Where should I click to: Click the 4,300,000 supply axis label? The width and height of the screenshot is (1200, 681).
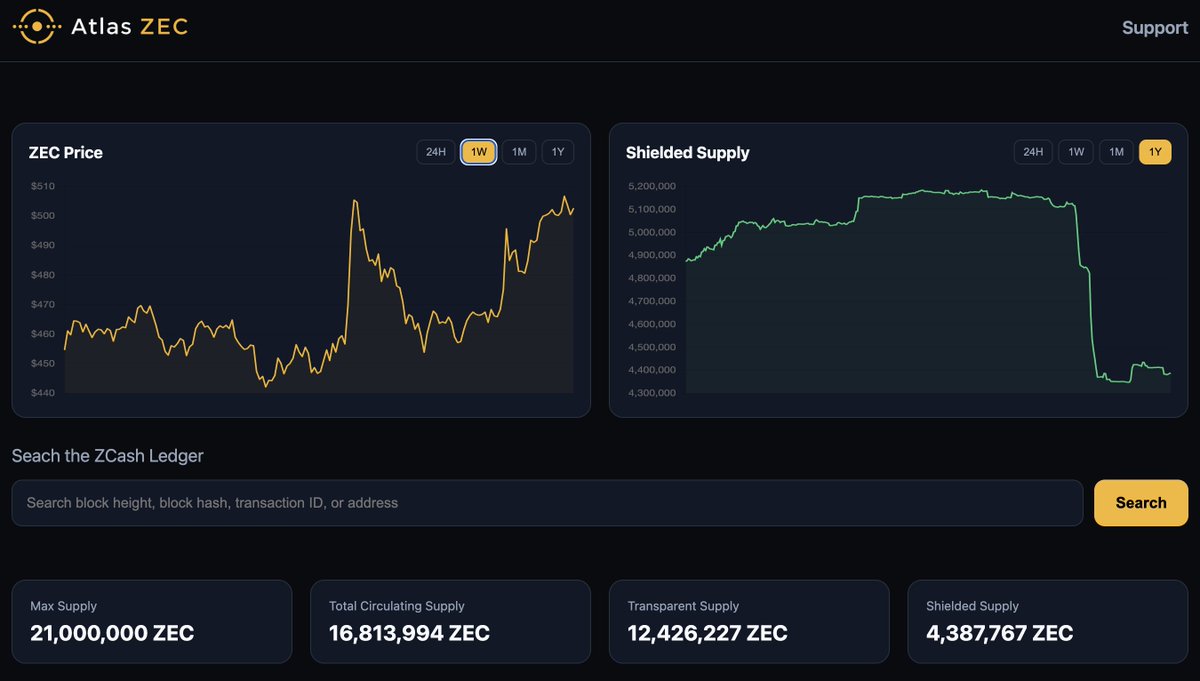click(x=652, y=393)
